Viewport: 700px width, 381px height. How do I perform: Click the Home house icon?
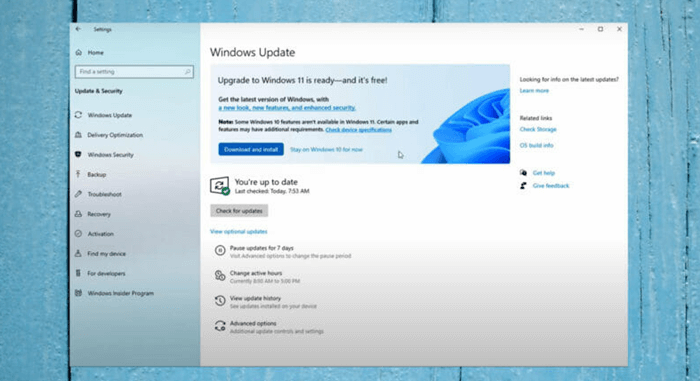[79, 52]
